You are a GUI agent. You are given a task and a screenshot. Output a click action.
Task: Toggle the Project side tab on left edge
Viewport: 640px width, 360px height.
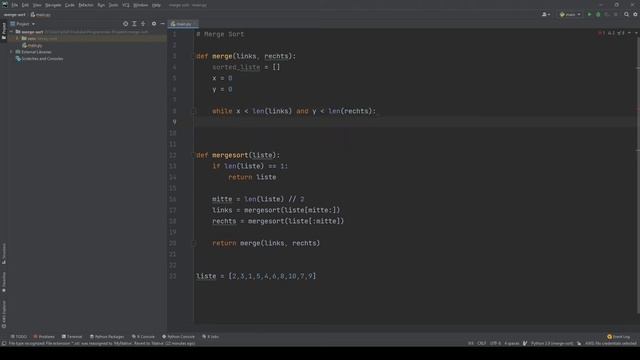(x=4, y=31)
